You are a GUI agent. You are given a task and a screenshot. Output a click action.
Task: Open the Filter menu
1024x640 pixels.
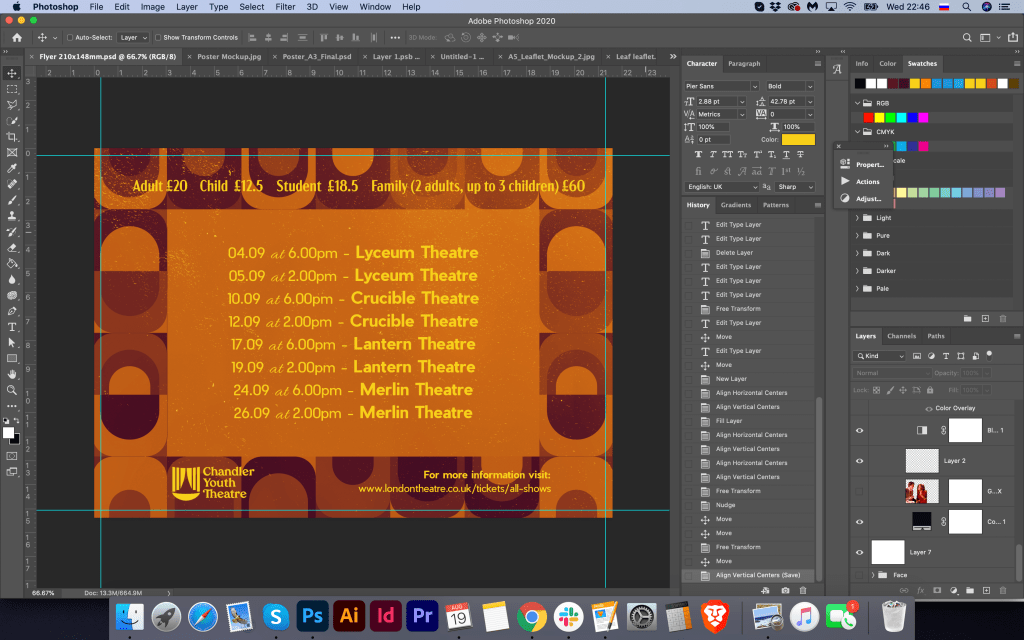pyautogui.click(x=285, y=7)
